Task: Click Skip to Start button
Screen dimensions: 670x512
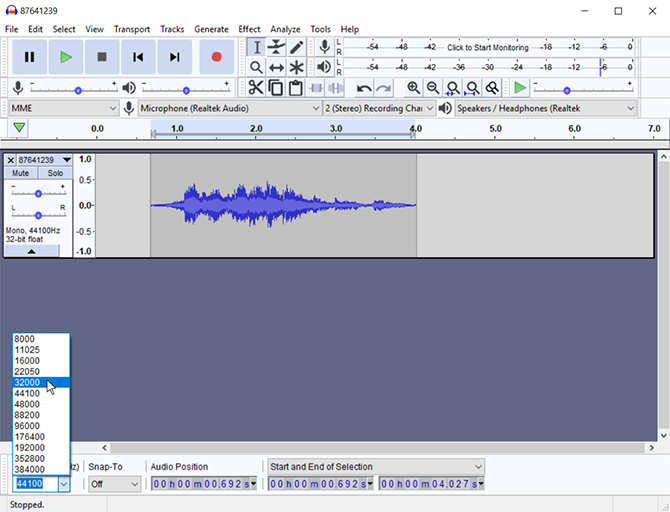Action: (139, 57)
